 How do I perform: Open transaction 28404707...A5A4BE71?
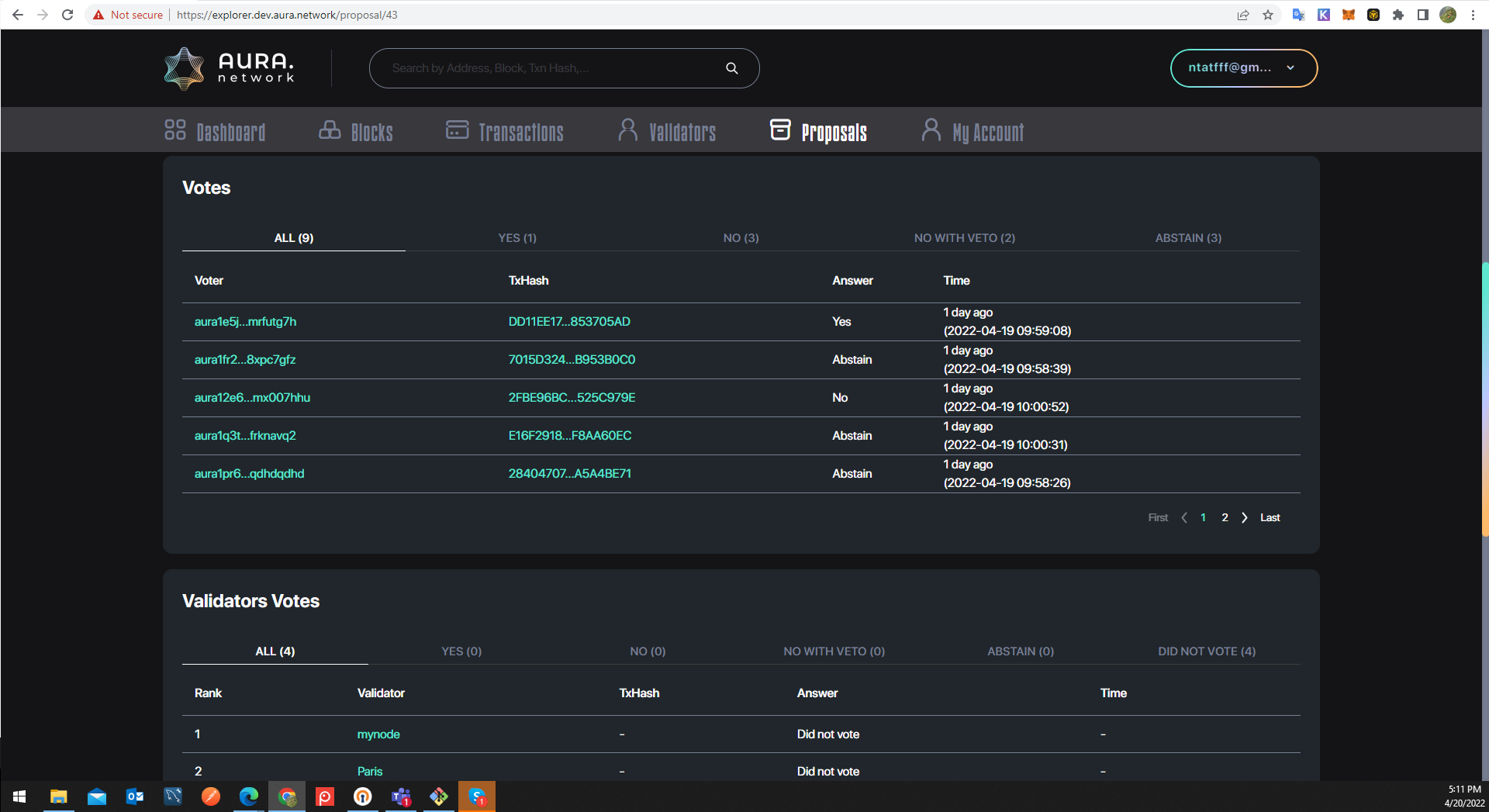570,474
